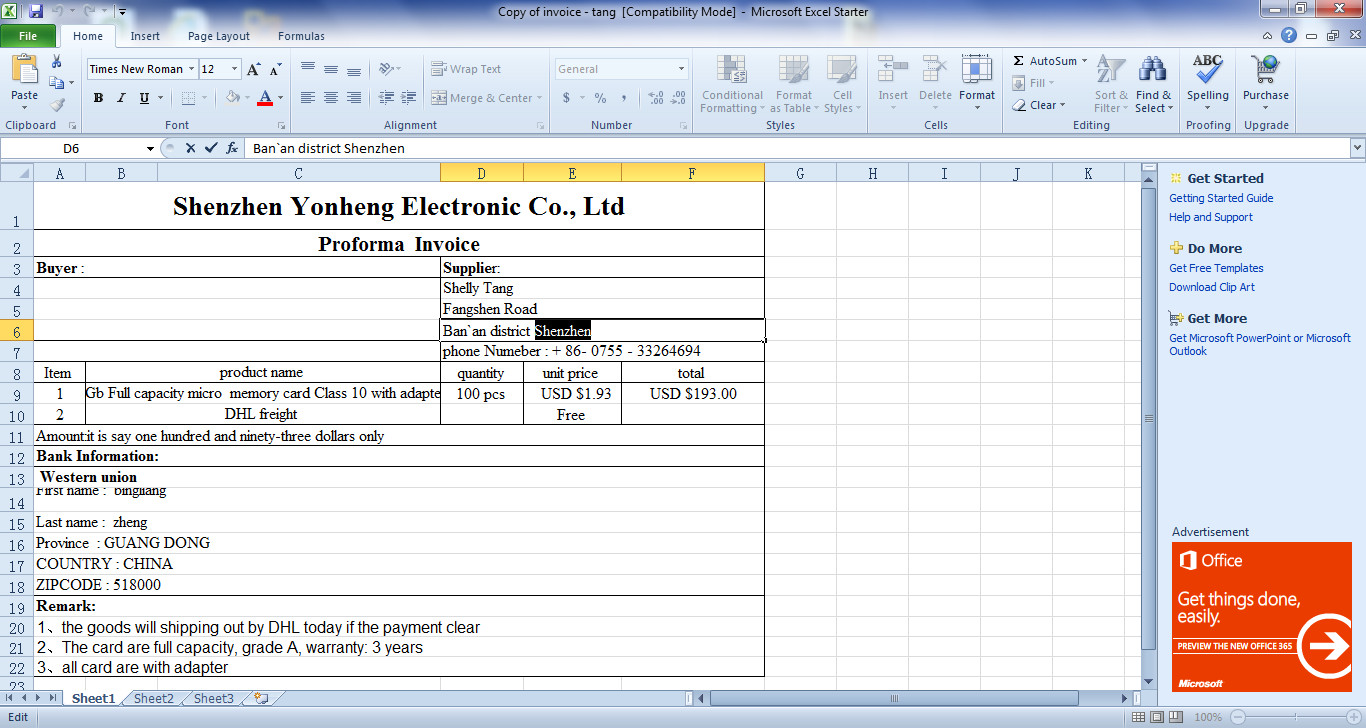Click the formula bar text input
This screenshot has width=1366, height=728.
(x=797, y=148)
